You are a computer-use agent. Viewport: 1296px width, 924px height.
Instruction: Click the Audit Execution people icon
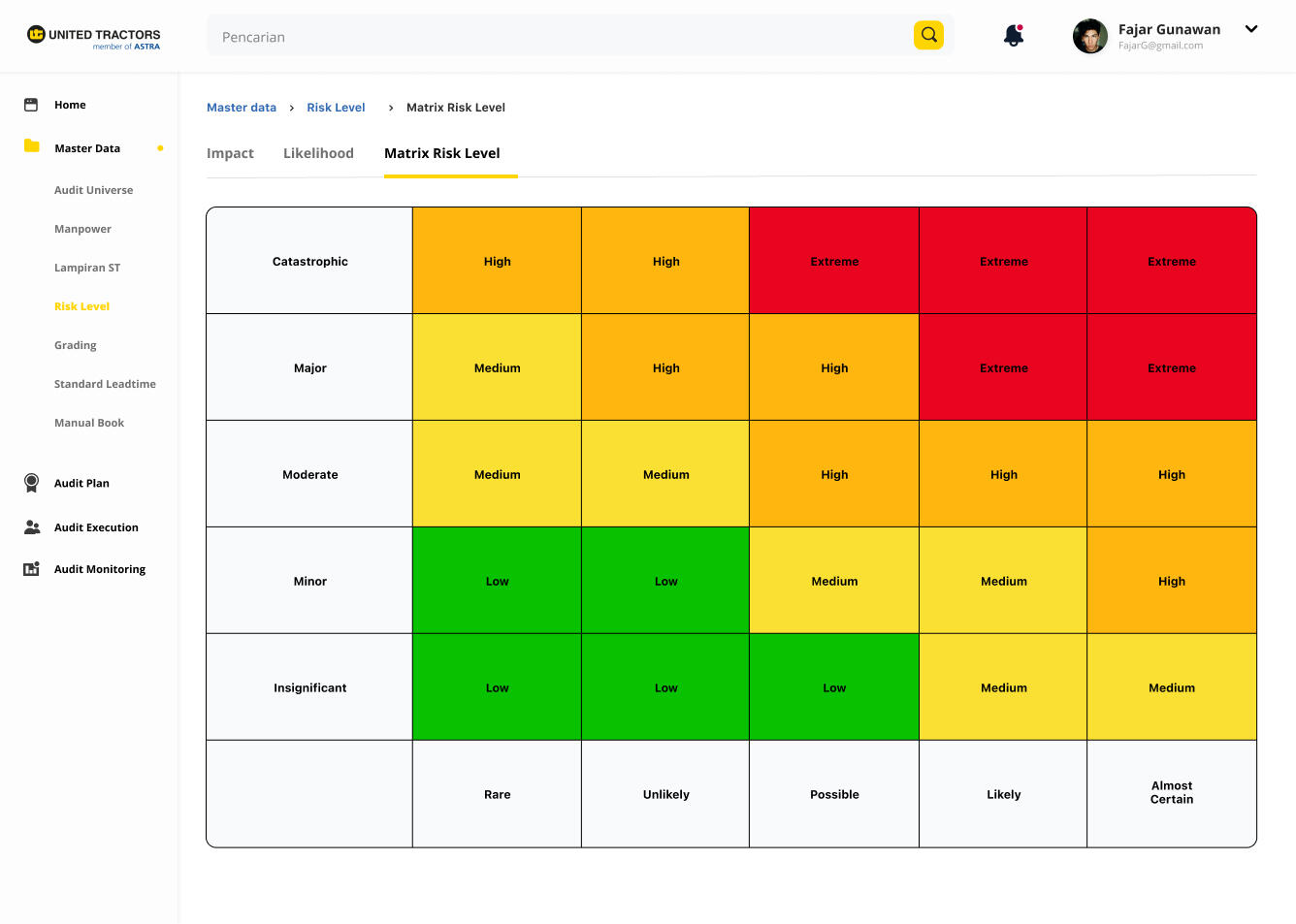tap(31, 527)
